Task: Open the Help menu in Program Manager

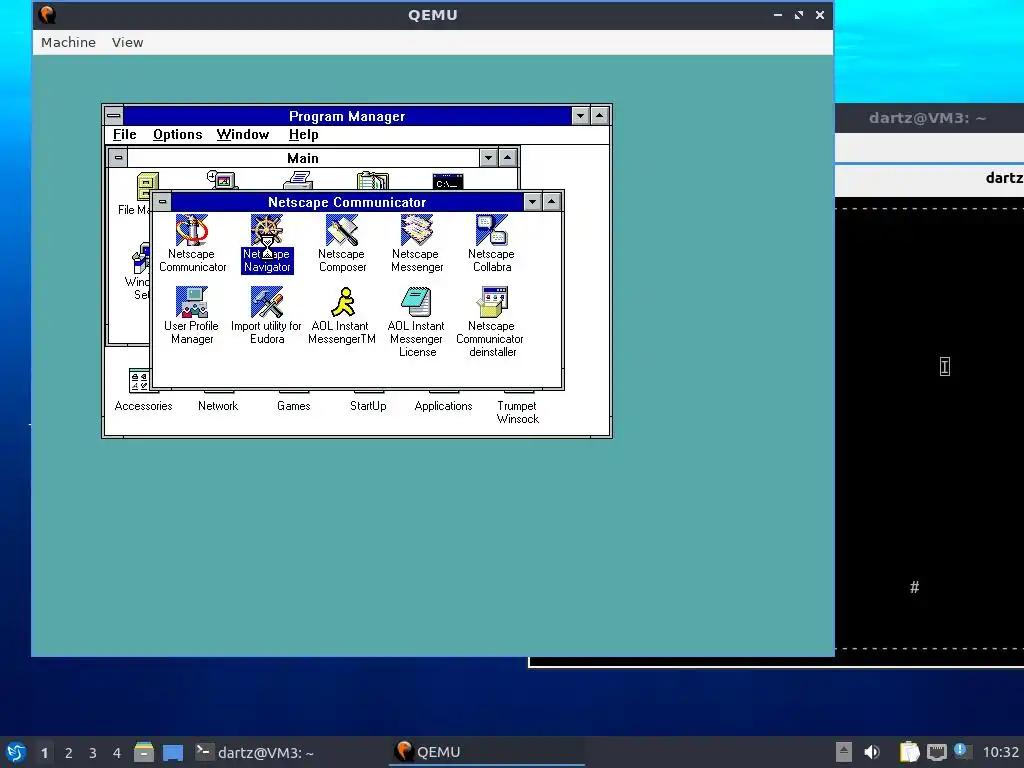Action: click(x=304, y=135)
